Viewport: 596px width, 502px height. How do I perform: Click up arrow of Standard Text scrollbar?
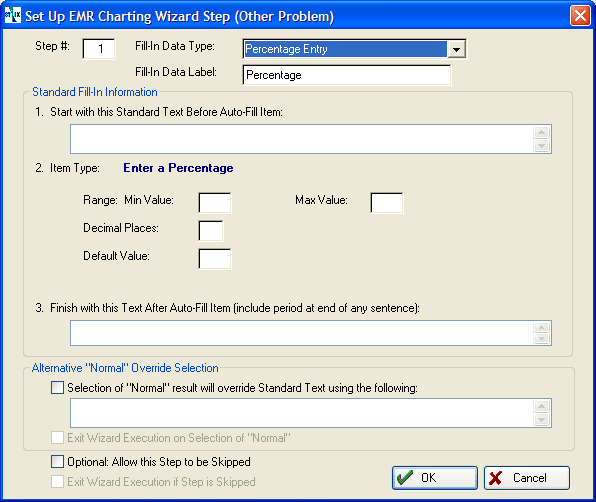542,132
